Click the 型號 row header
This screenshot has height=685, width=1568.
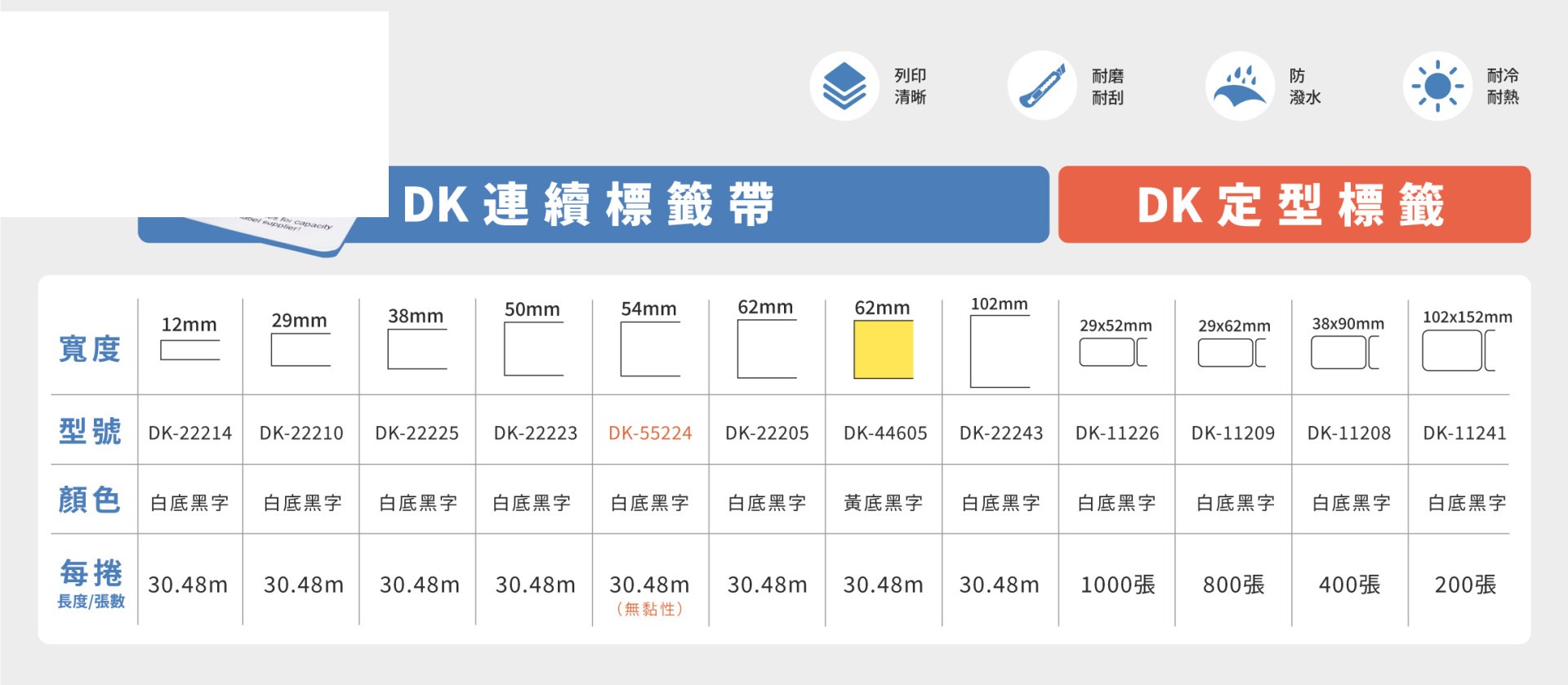tap(90, 431)
